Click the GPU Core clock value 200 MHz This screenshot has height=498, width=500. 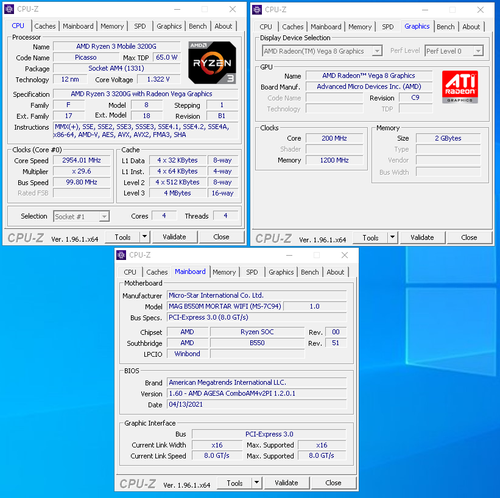pos(334,138)
